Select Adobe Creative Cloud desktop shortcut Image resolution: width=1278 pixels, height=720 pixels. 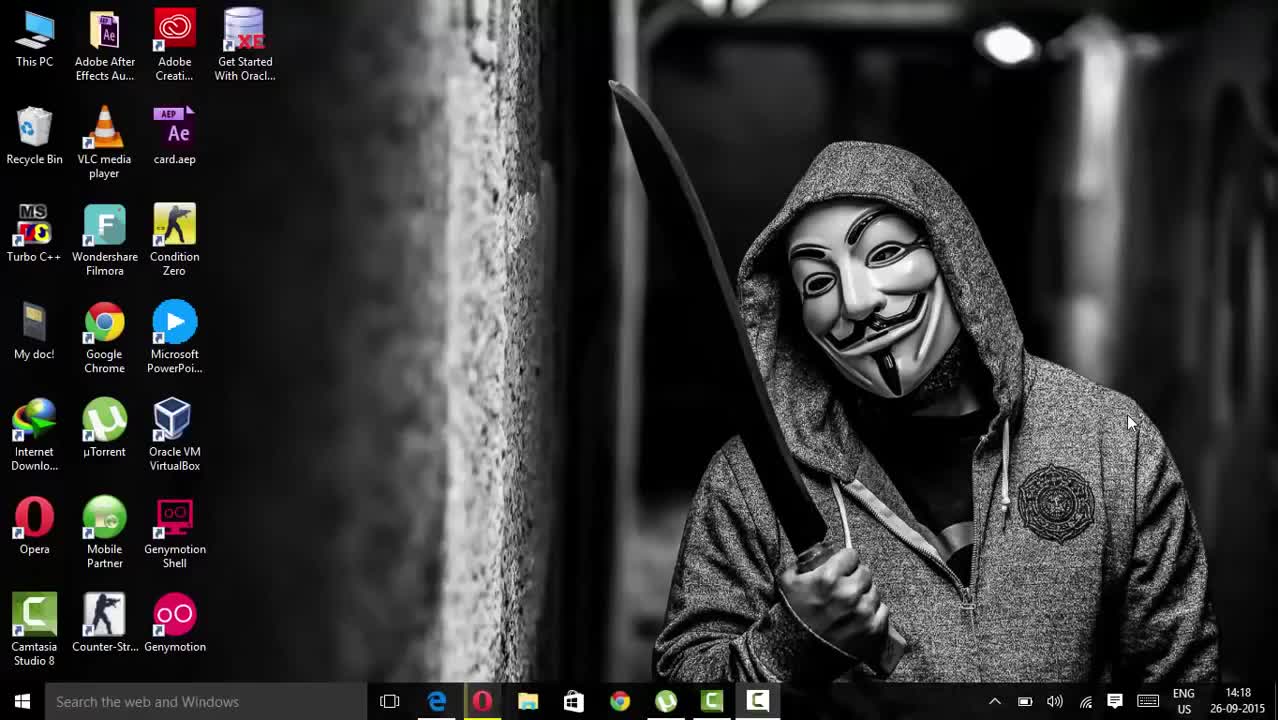click(174, 47)
